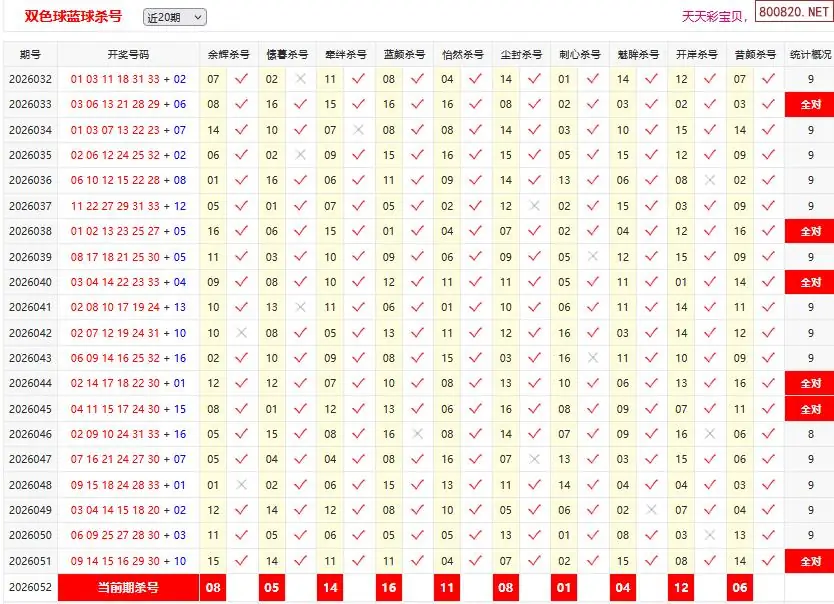The image size is (834, 604).
Task: Click gray X in 魅眸杀号 row 2026049
Action: (652, 510)
